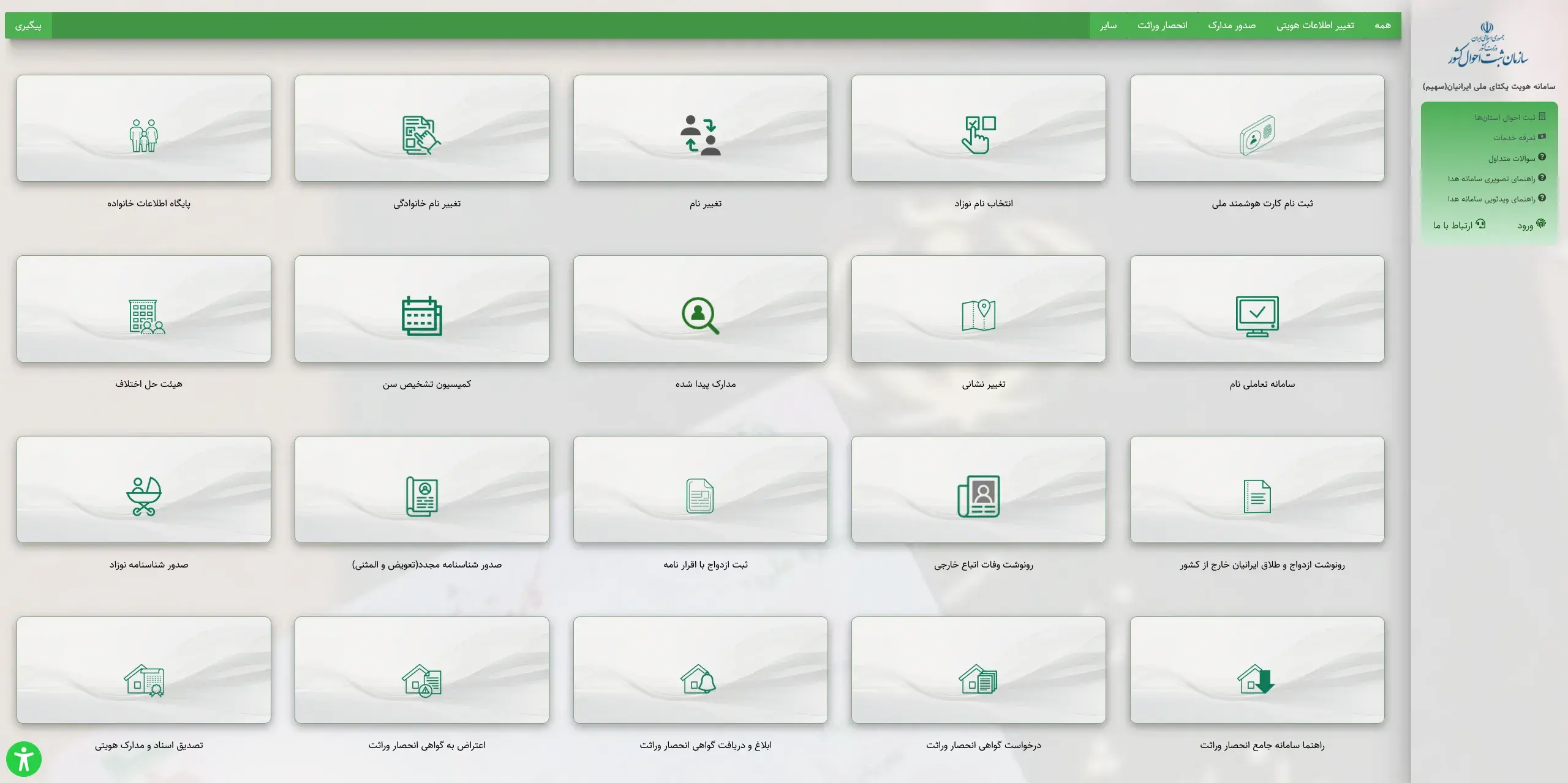Switch to صدور مدارک tab

coord(1232,25)
